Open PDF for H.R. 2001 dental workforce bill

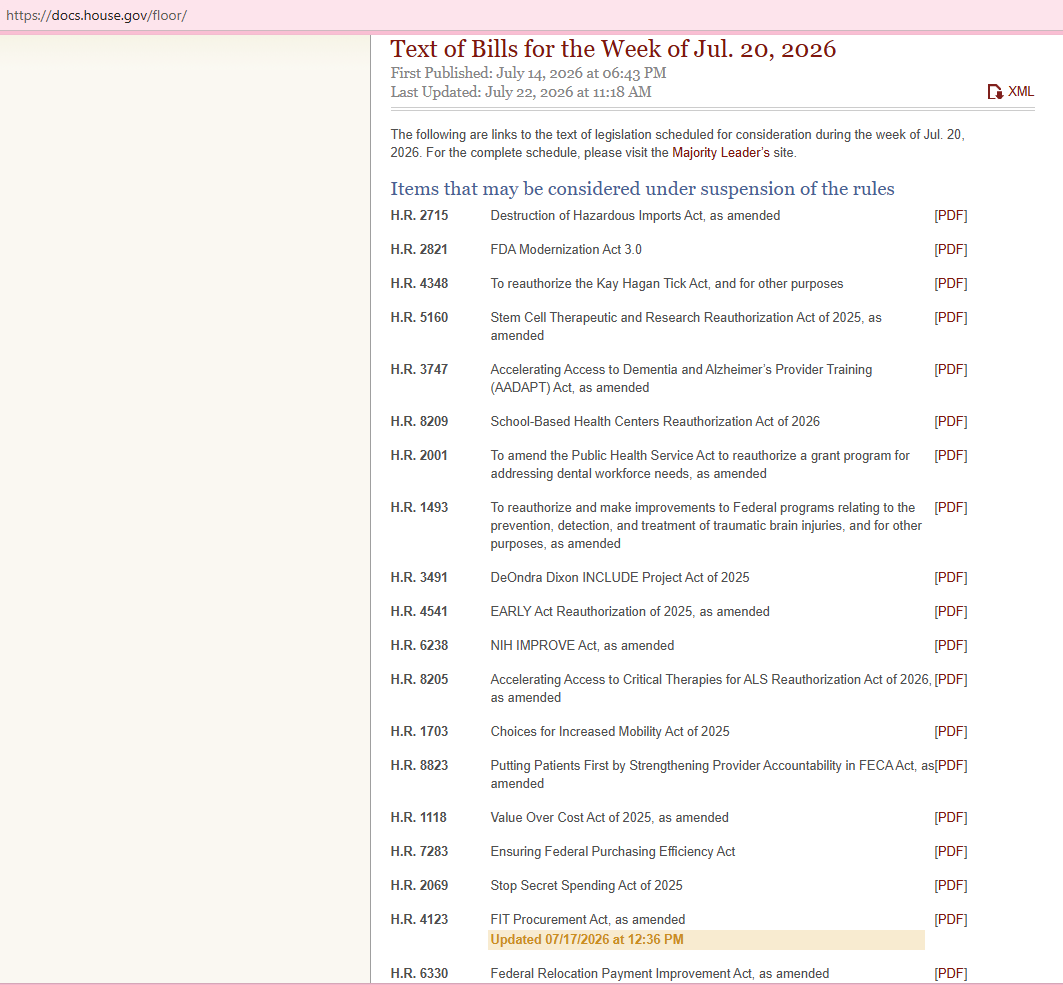tap(950, 456)
